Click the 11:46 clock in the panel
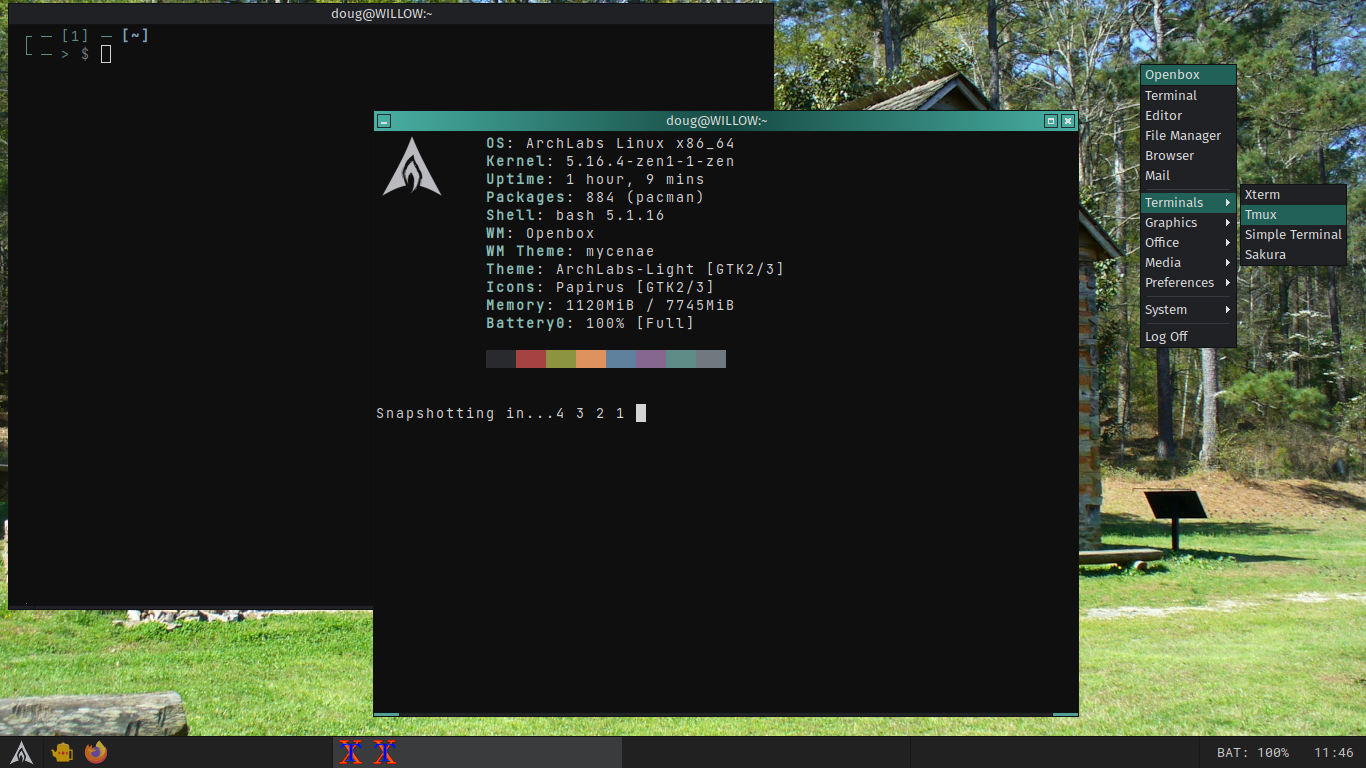This screenshot has height=768, width=1366. click(x=1333, y=753)
